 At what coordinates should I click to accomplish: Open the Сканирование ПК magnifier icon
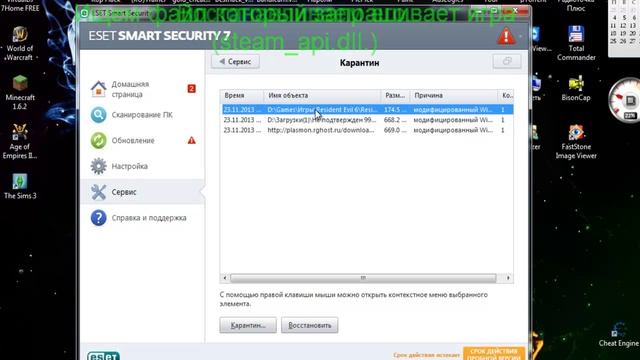(98, 115)
